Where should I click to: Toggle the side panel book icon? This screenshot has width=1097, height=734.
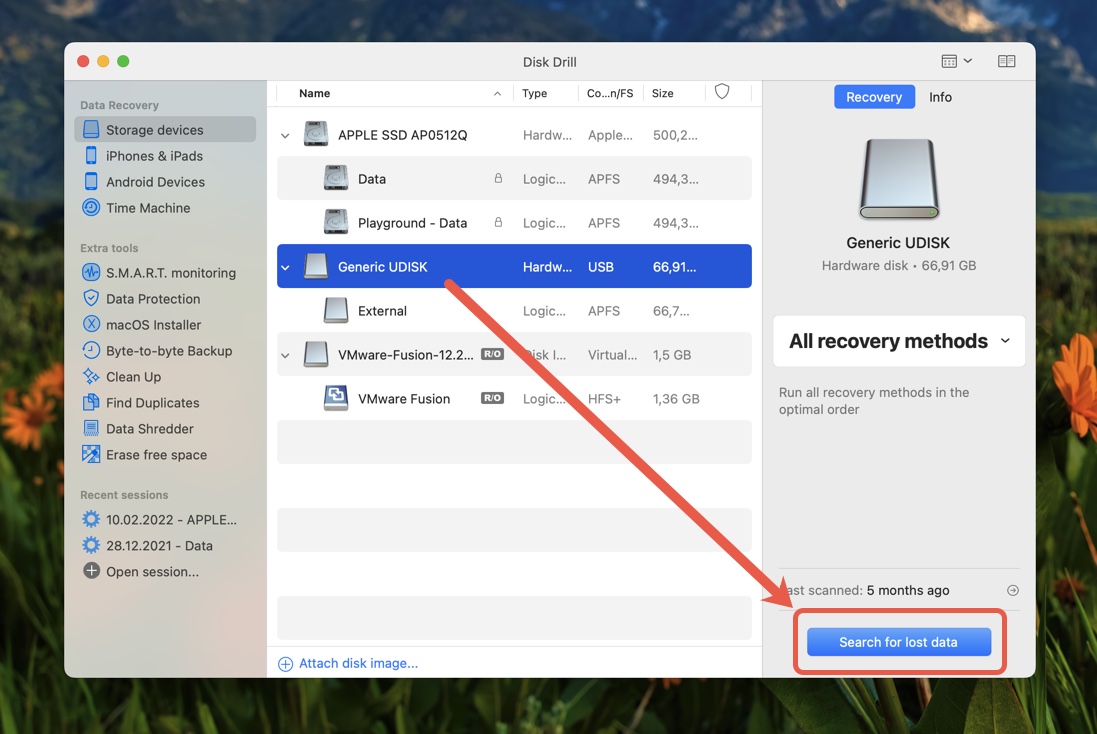pyautogui.click(x=1006, y=62)
